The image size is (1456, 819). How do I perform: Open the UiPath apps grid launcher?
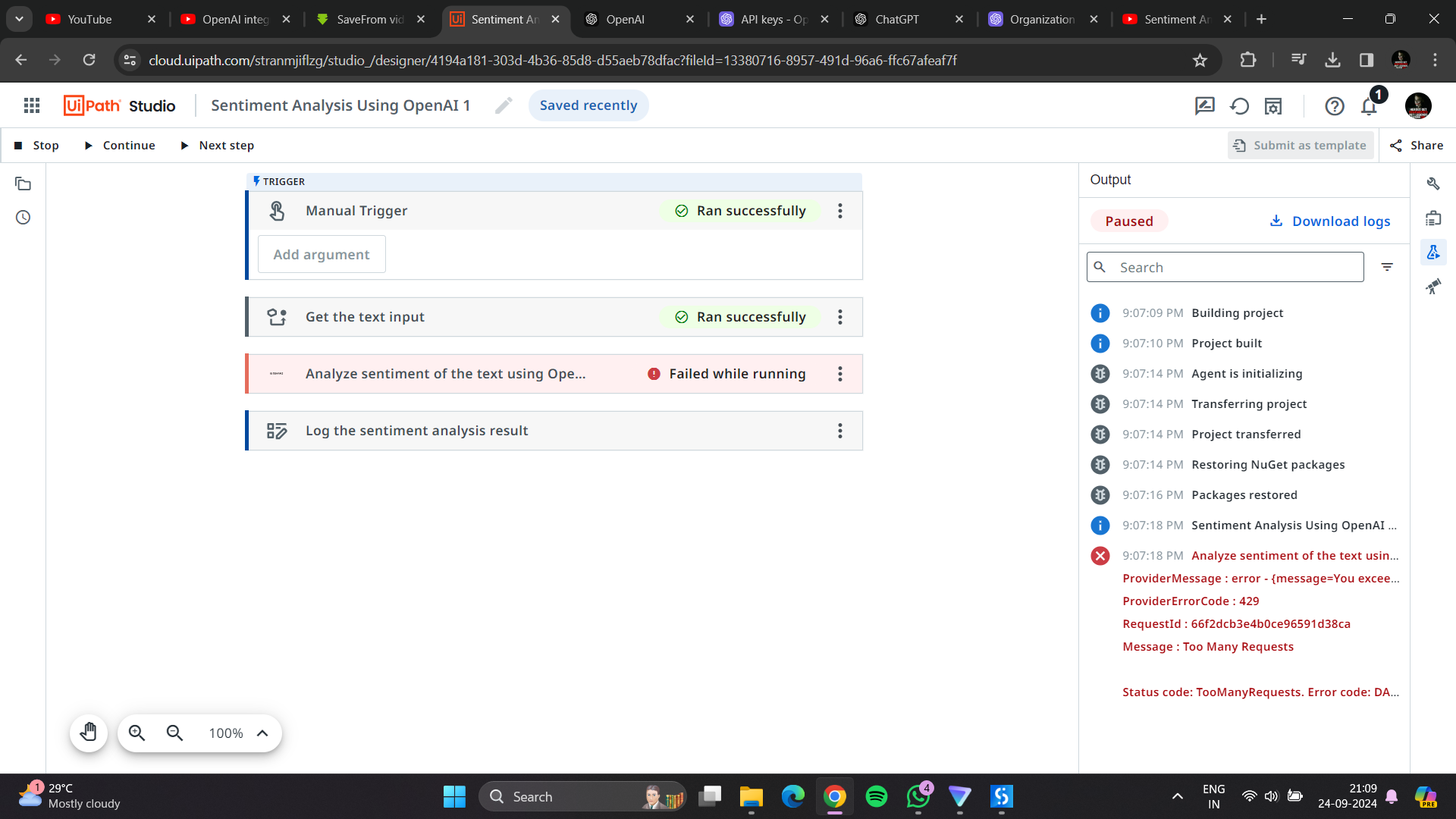[x=32, y=105]
